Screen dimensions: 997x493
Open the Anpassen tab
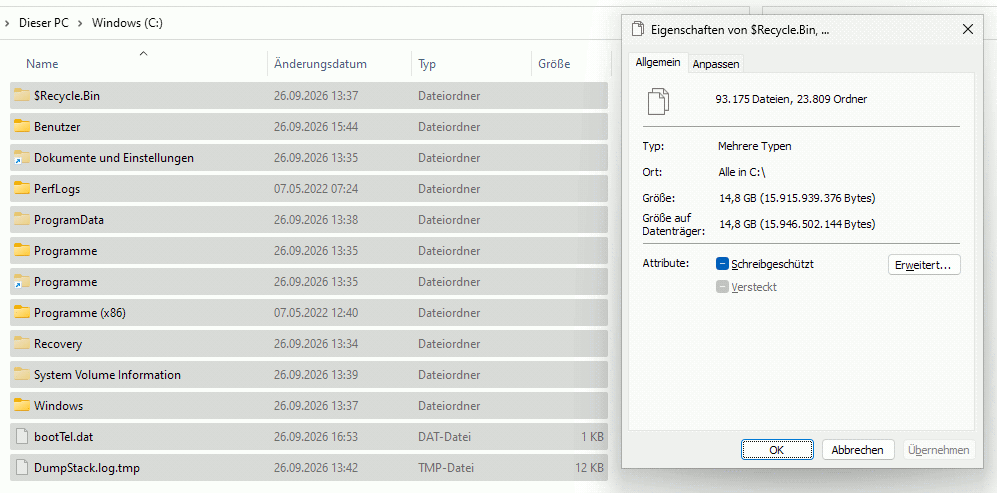716,64
